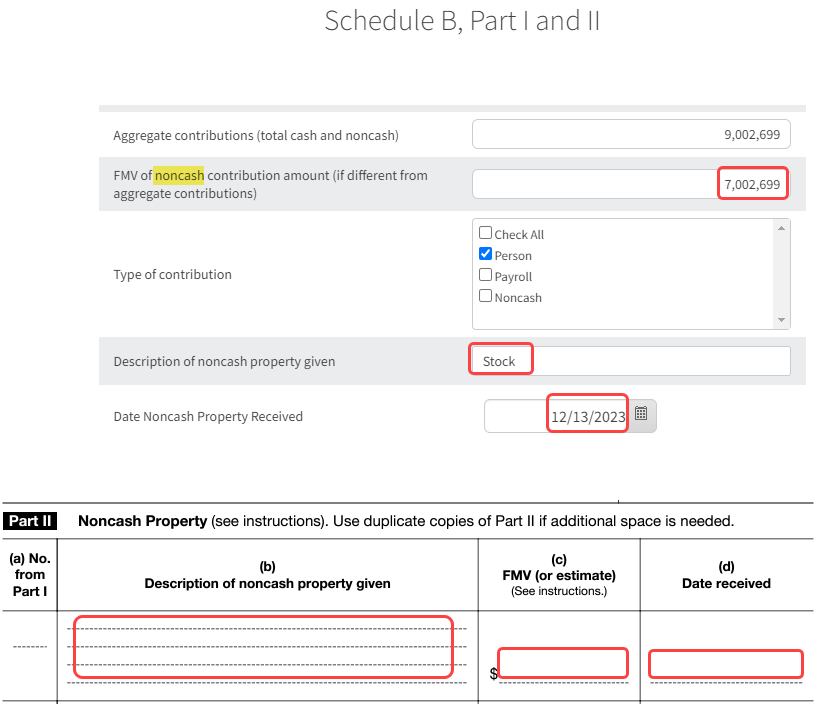Image resolution: width=821 pixels, height=704 pixels.
Task: Click the contribution list scroll-up arrow
Action: pos(782,228)
